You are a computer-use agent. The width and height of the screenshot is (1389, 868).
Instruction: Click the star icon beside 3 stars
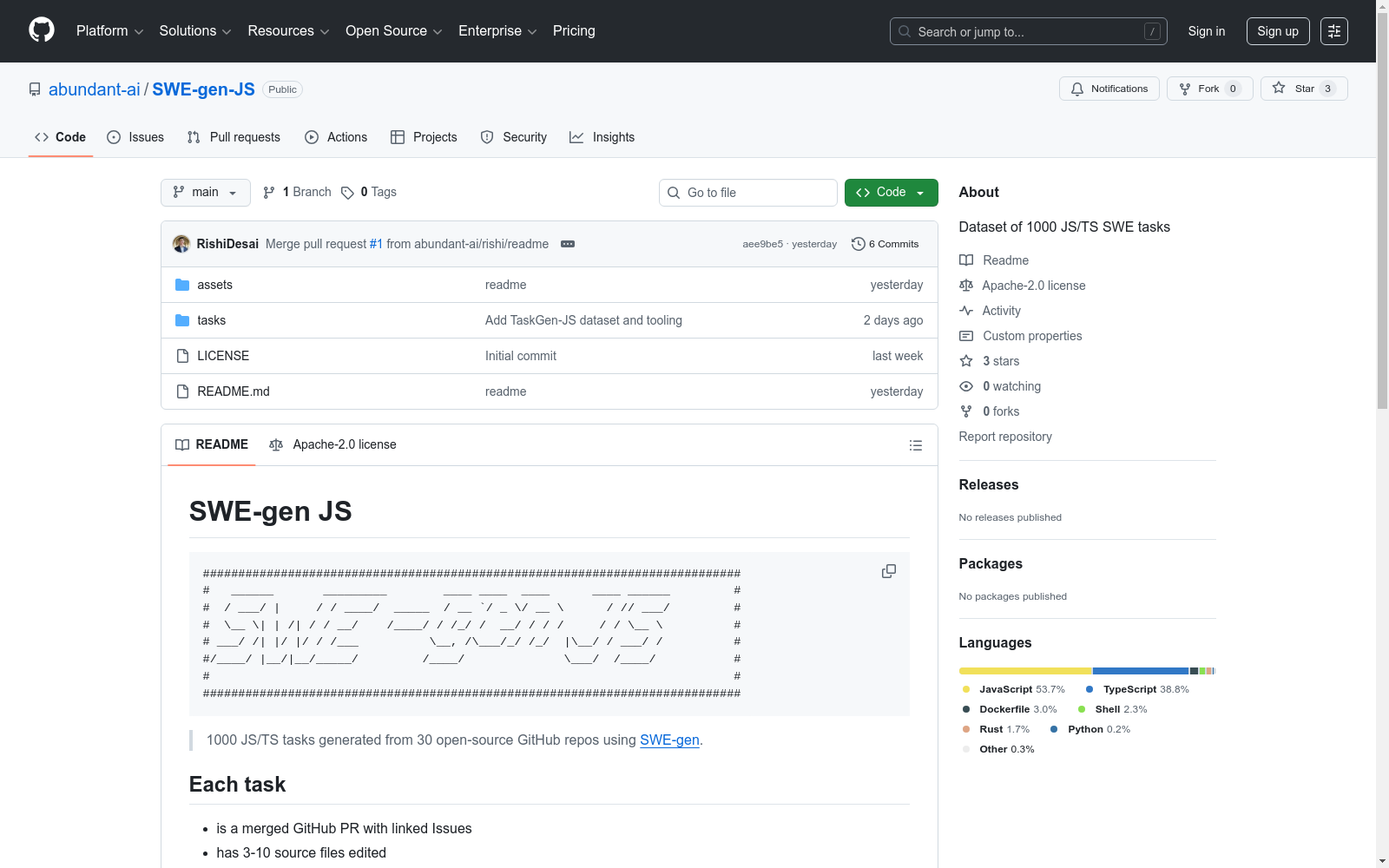point(966,361)
